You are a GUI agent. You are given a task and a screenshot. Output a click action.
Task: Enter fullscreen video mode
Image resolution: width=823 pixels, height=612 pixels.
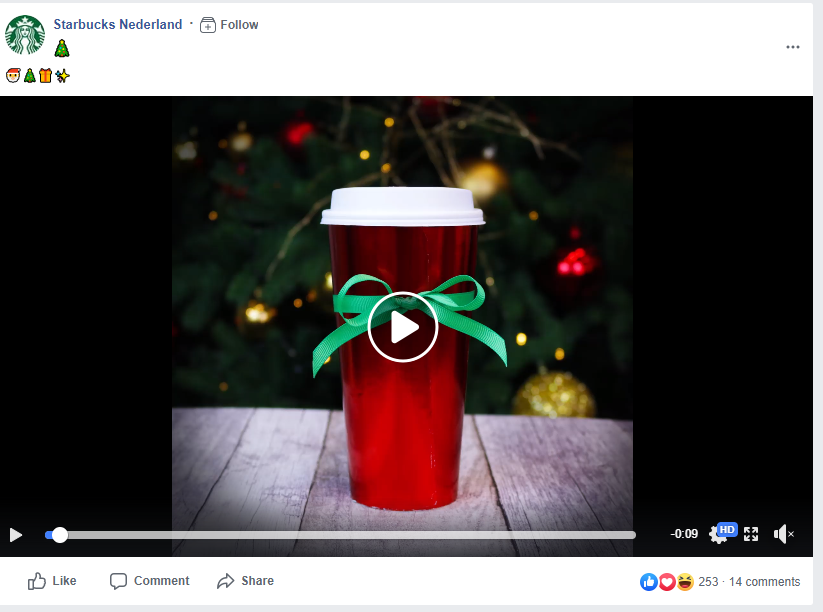pyautogui.click(x=751, y=534)
